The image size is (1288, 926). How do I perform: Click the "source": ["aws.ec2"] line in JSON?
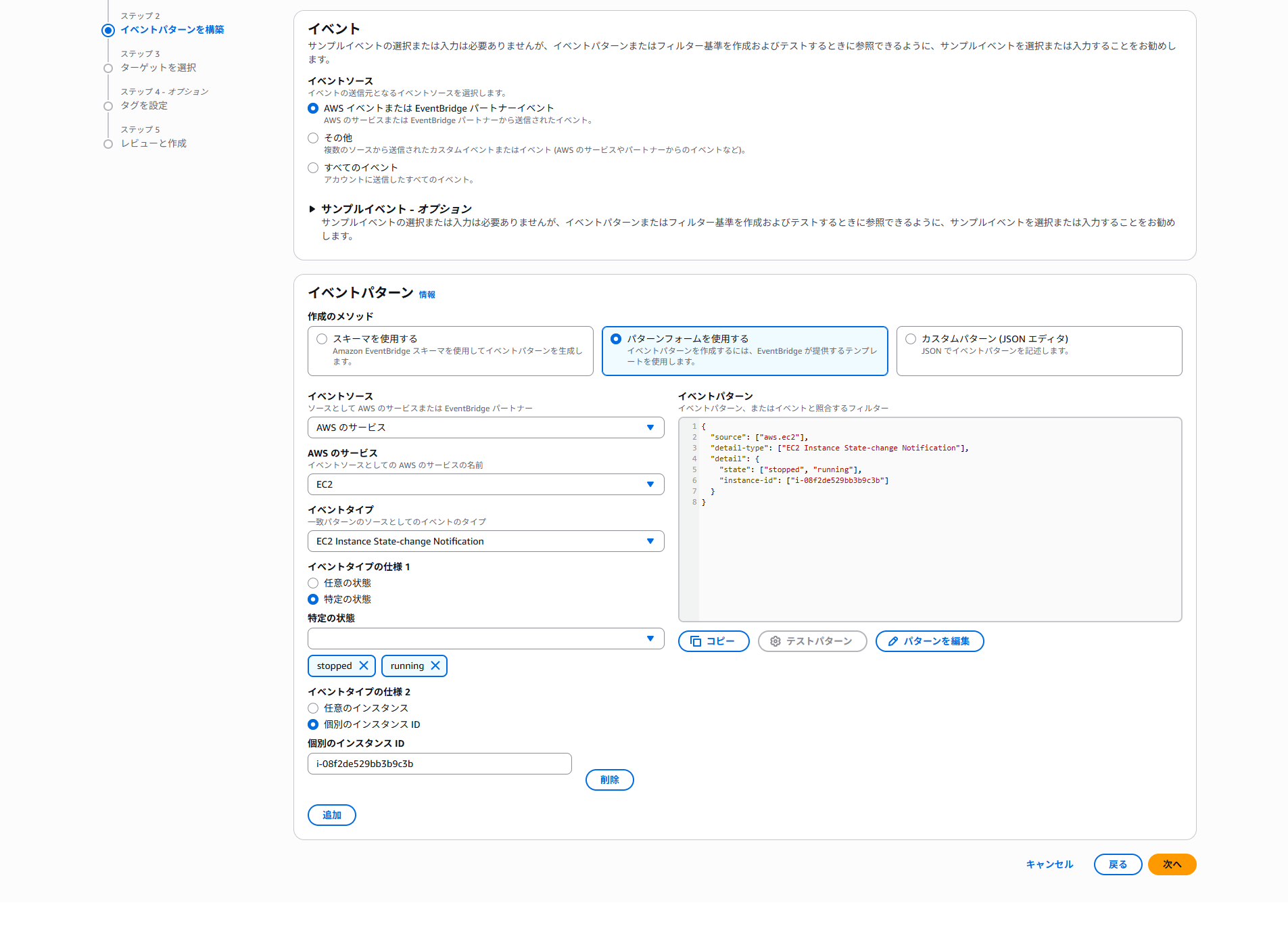click(x=759, y=438)
